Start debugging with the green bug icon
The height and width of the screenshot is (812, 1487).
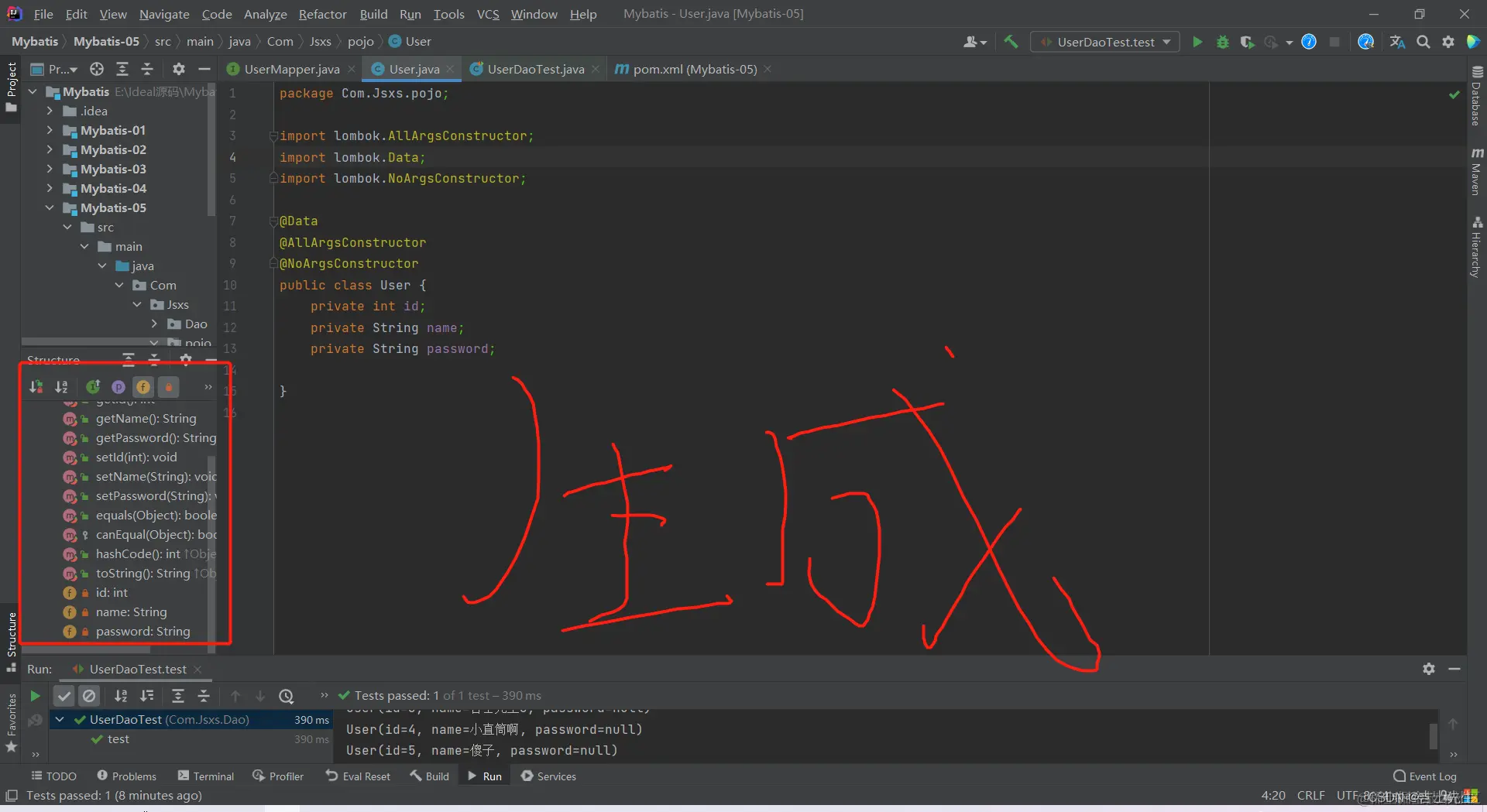(1222, 42)
